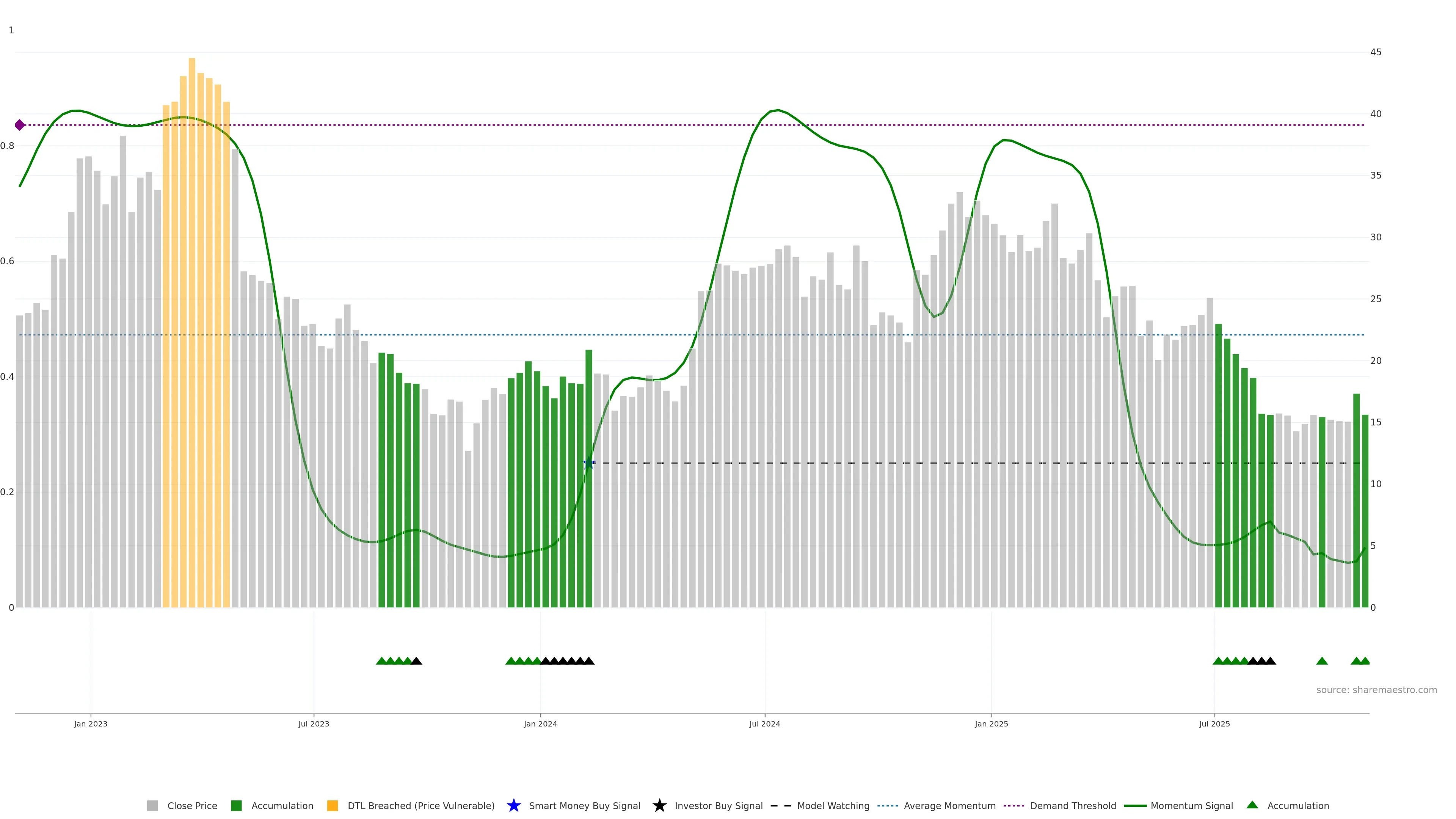This screenshot has height=819, width=1456.
Task: Click the green Accumulation square legend icon
Action: 236,805
